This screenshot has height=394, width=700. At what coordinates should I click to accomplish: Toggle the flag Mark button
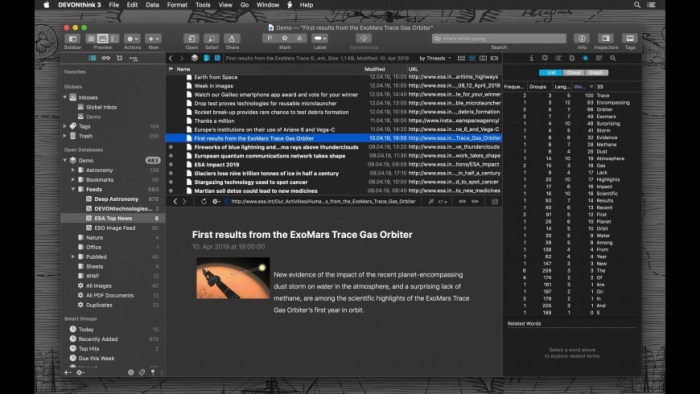[x=269, y=38]
